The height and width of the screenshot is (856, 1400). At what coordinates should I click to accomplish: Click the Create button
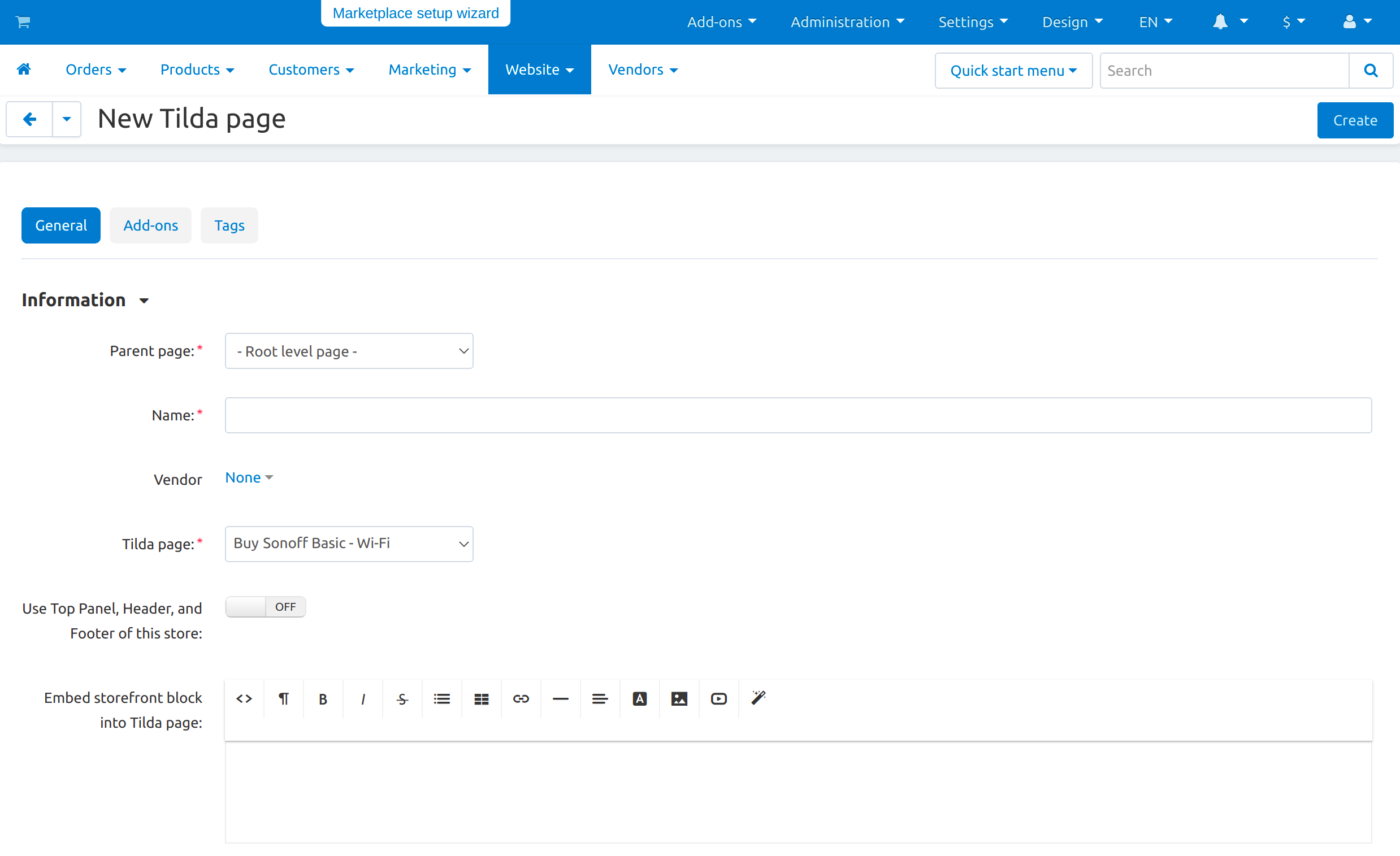tap(1355, 120)
